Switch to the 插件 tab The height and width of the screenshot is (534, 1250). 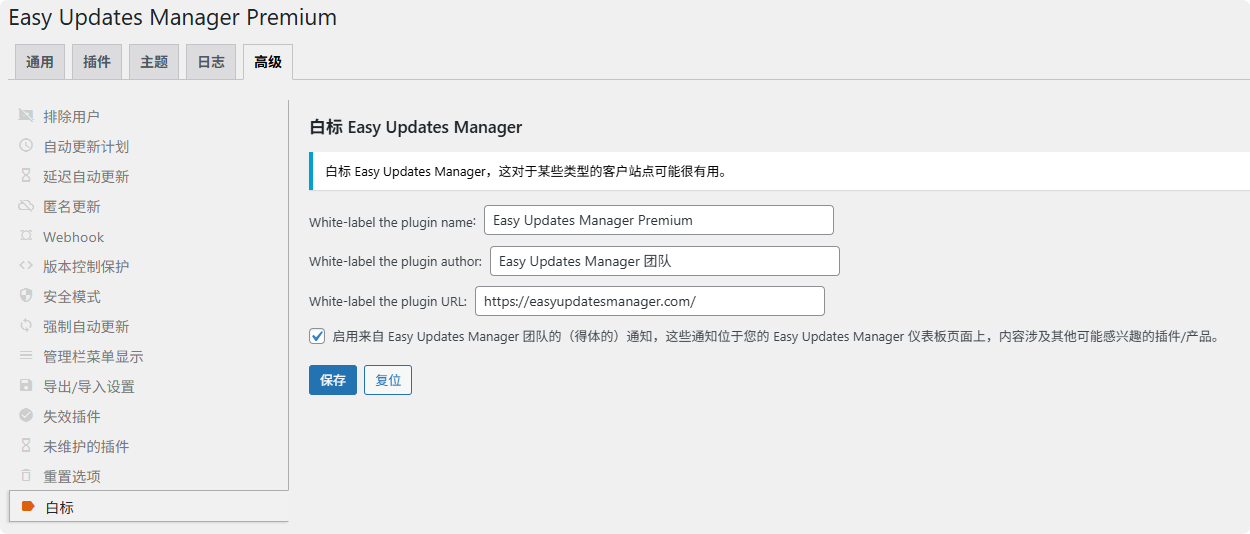tap(97, 62)
